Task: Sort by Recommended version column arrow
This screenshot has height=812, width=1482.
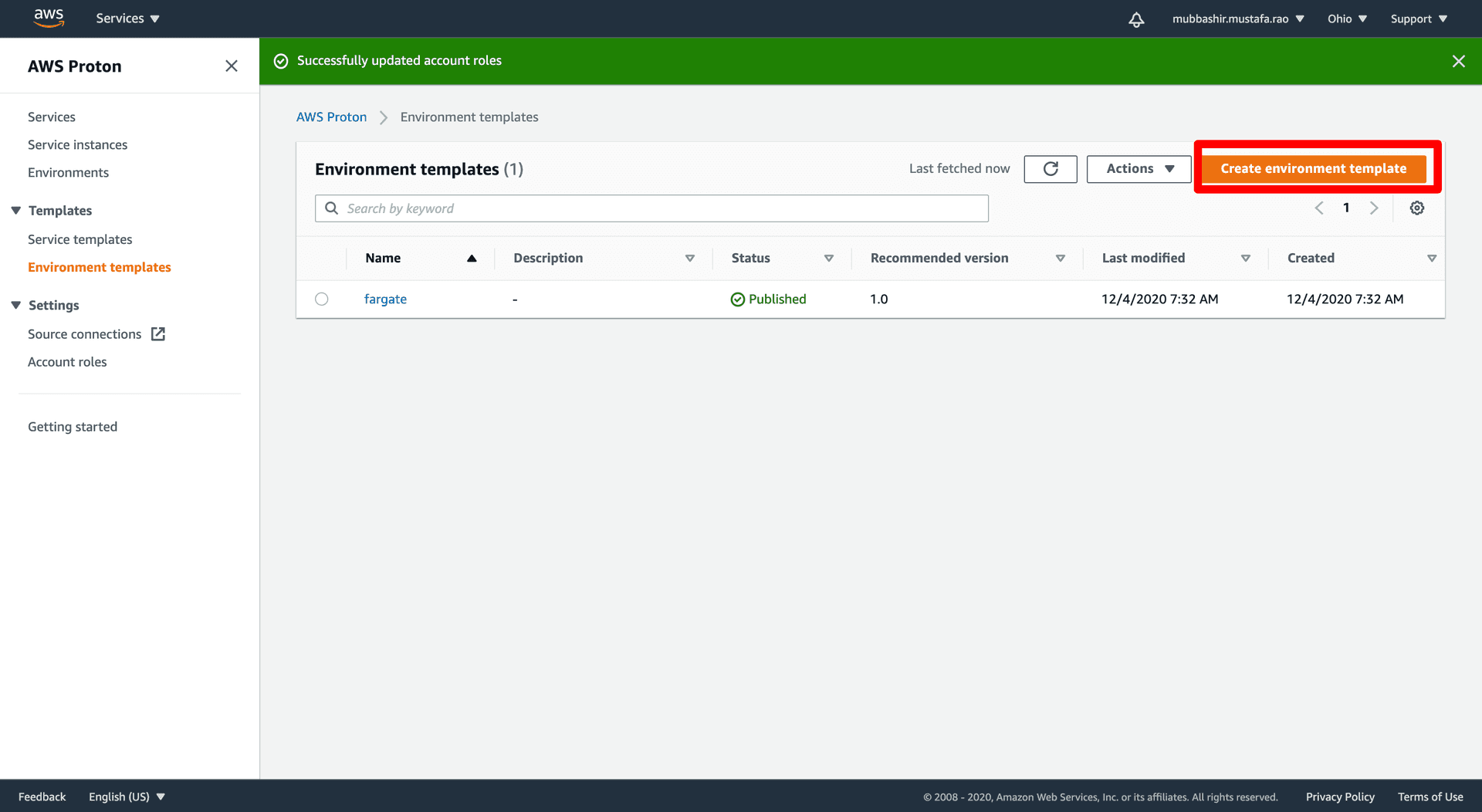Action: [x=1061, y=259]
